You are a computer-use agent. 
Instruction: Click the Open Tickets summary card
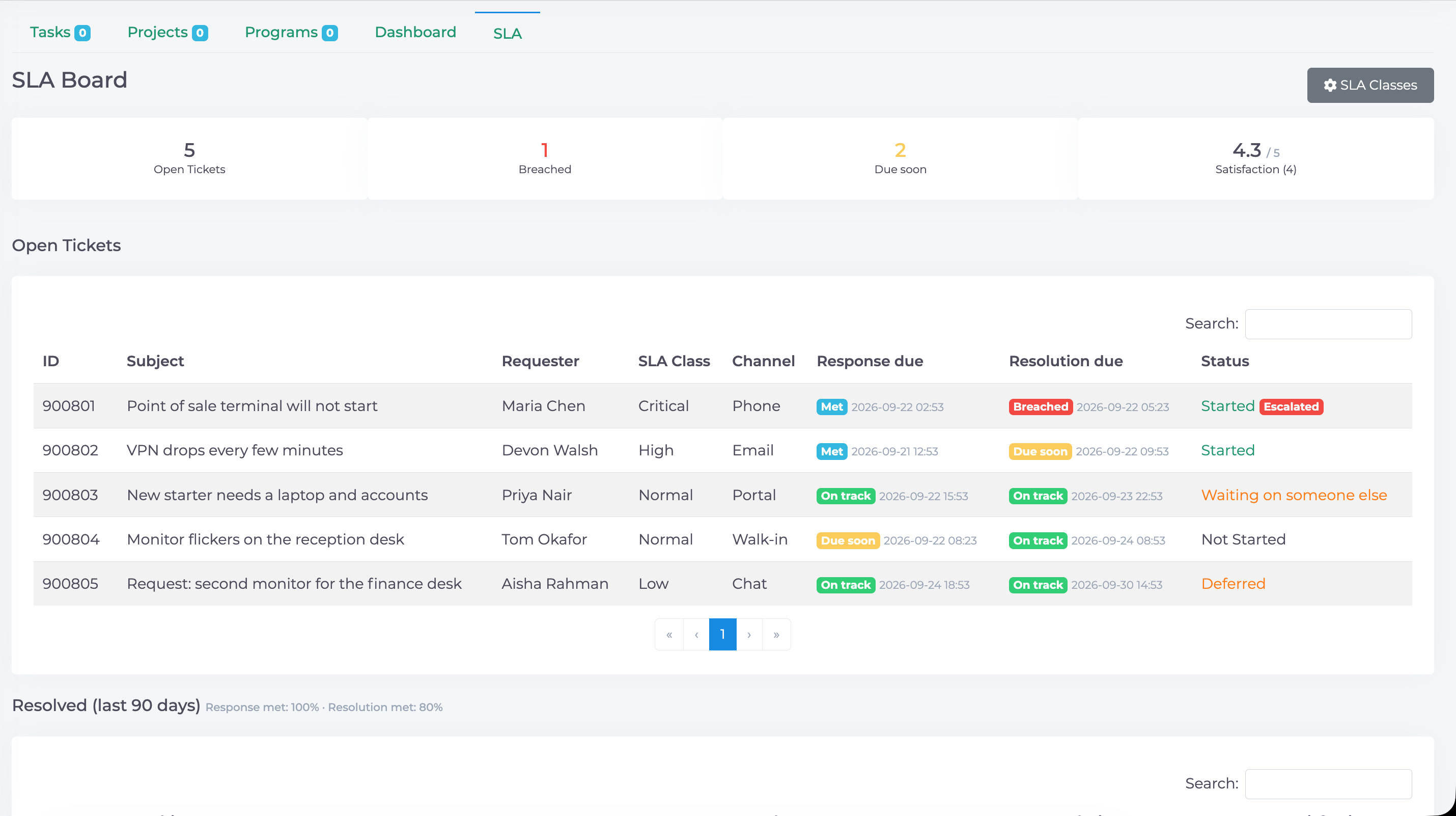tap(189, 159)
